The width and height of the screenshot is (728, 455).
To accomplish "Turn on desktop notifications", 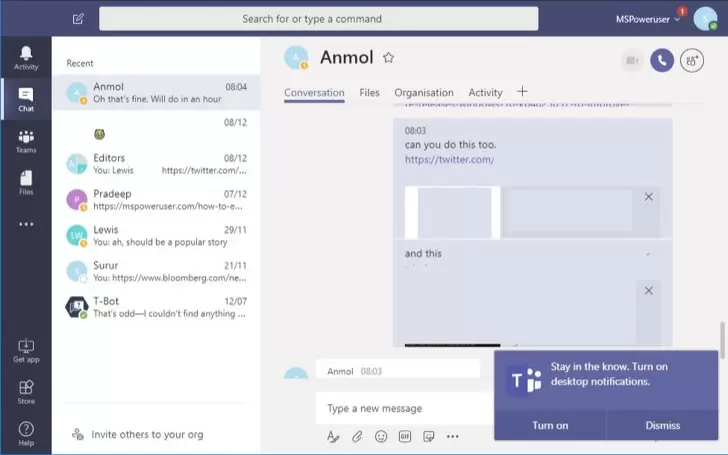I will [550, 425].
